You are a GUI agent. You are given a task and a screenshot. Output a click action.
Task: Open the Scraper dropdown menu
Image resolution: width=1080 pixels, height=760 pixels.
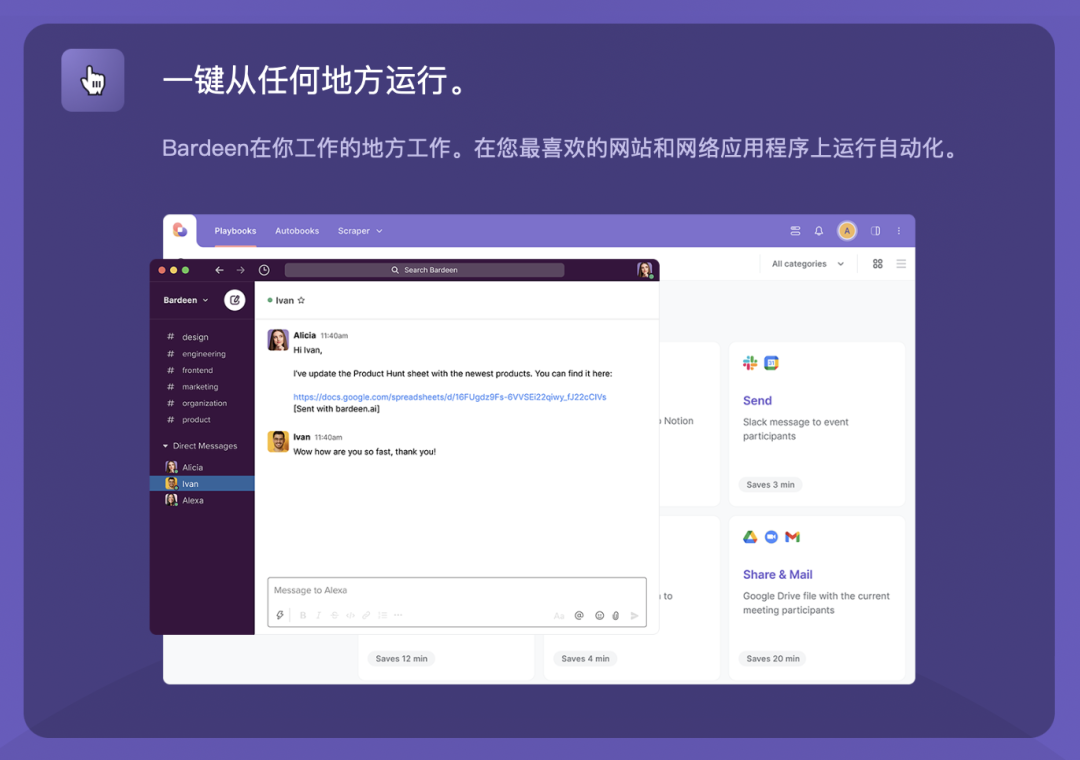360,231
